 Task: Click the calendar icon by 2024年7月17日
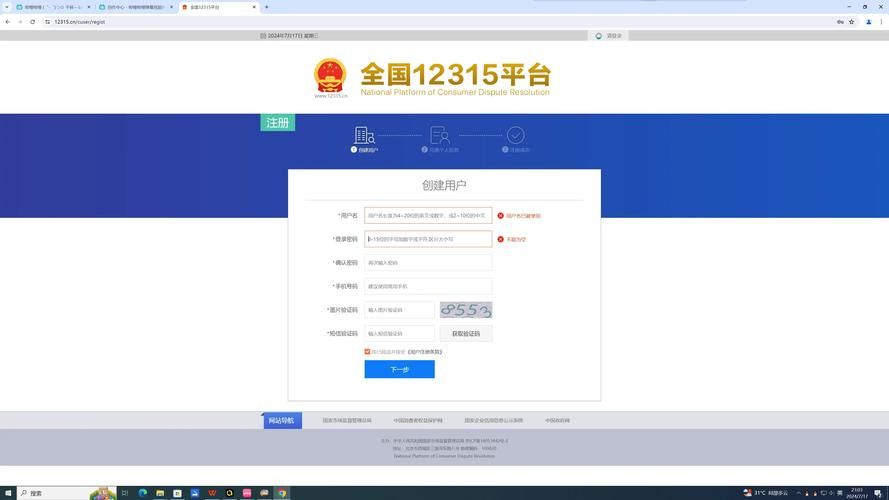263,36
